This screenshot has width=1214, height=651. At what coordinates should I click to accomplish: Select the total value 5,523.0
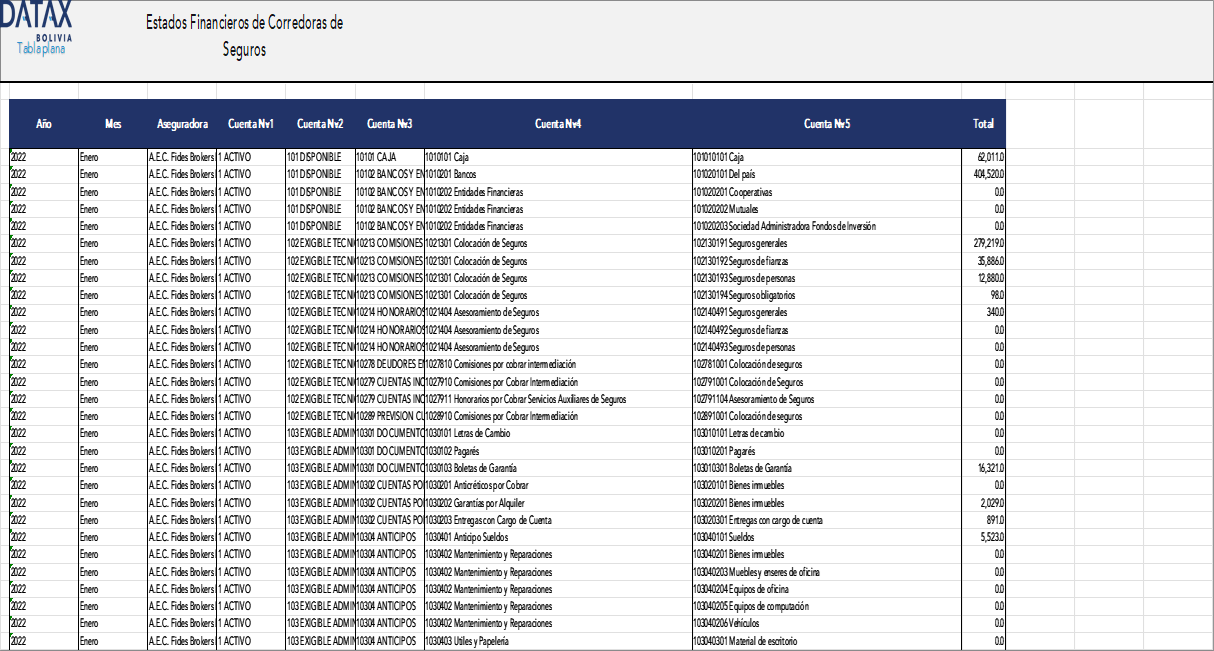click(984, 537)
